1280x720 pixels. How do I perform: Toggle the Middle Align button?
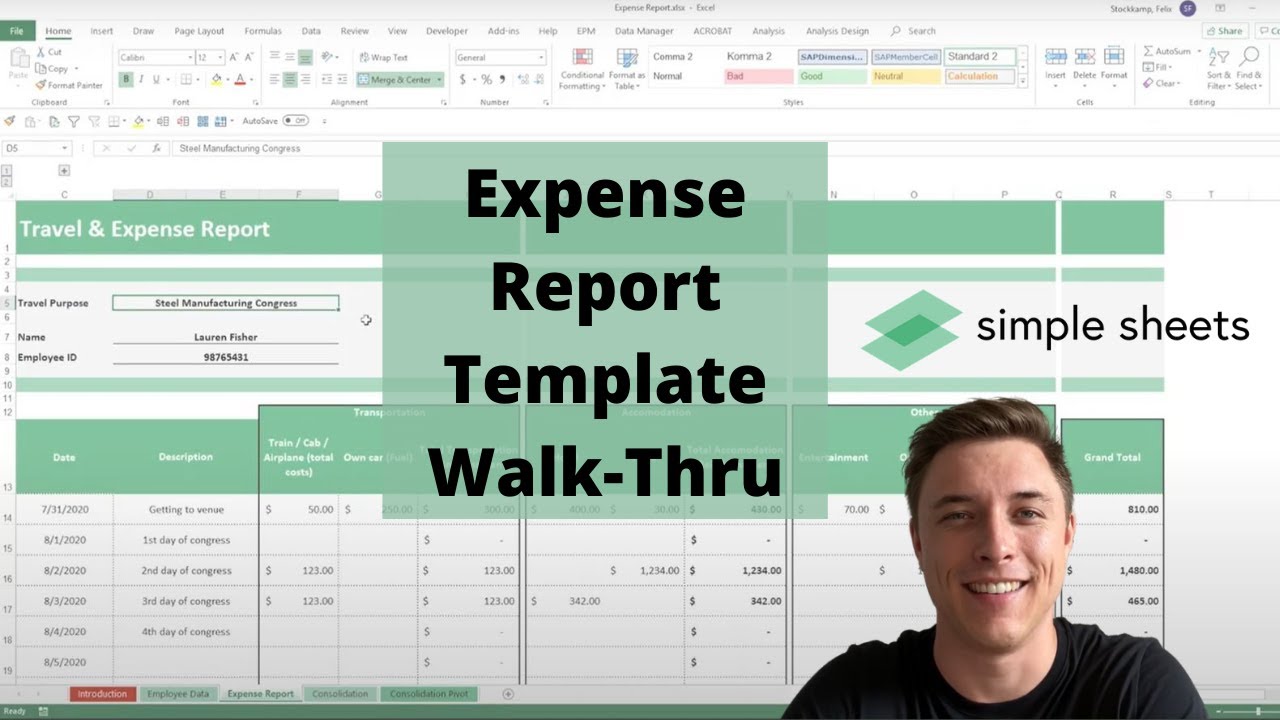[289, 58]
